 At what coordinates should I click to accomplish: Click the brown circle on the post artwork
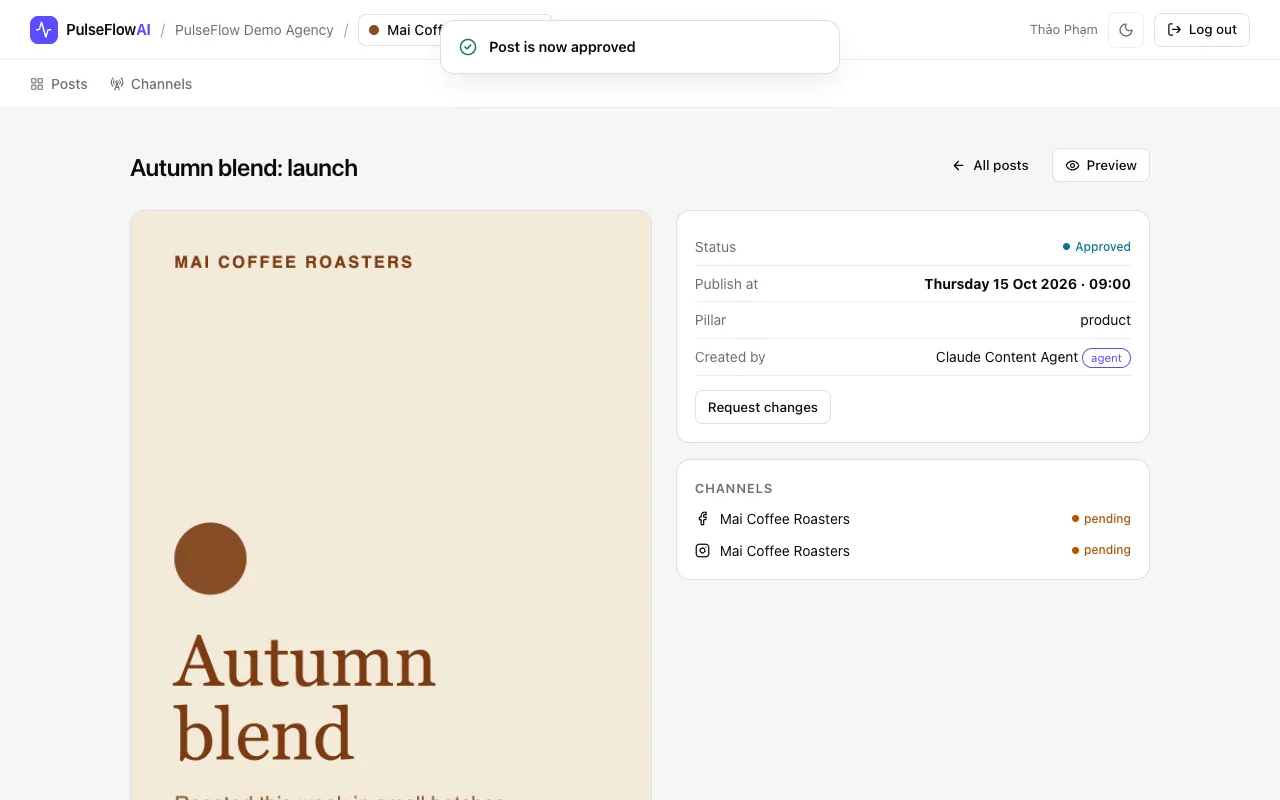[210, 558]
